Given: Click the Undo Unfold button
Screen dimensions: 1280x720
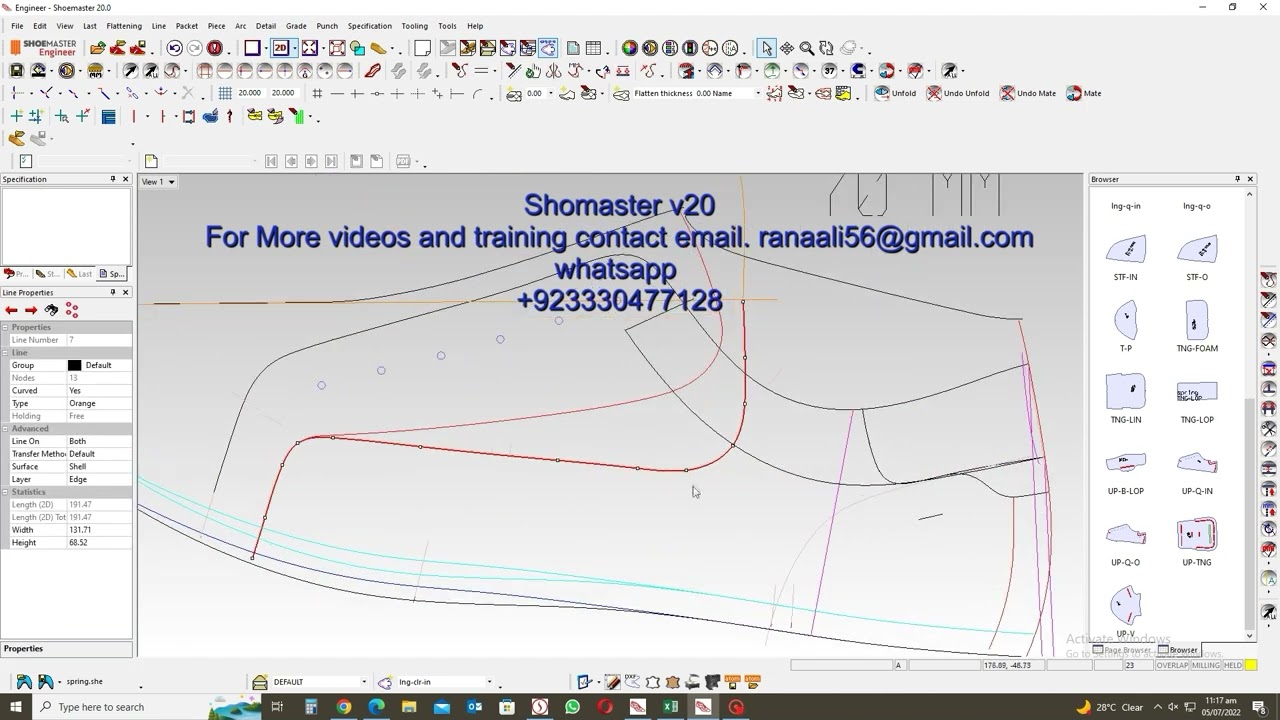Looking at the screenshot, I should click(x=958, y=93).
